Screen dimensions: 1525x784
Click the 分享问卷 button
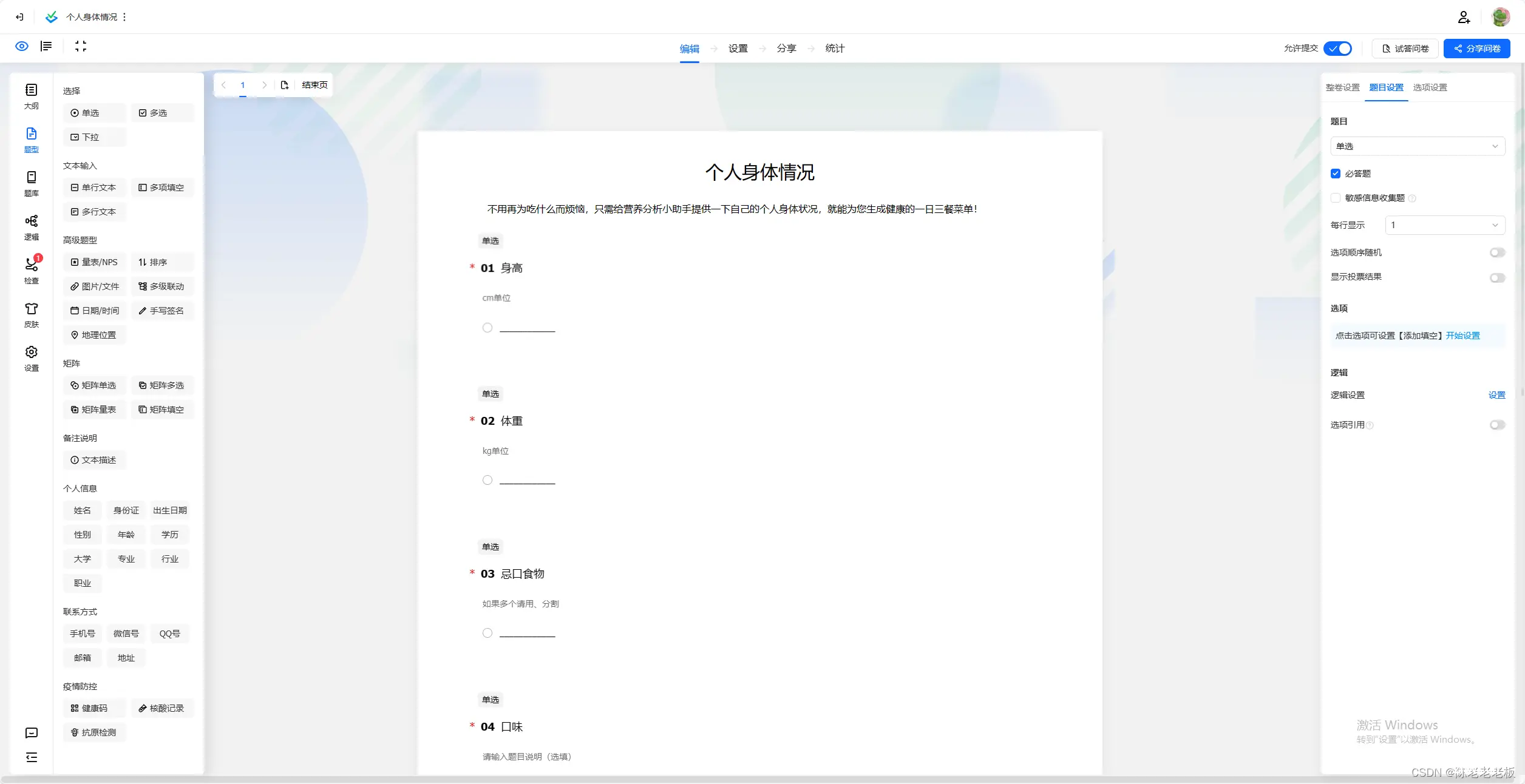point(1477,49)
